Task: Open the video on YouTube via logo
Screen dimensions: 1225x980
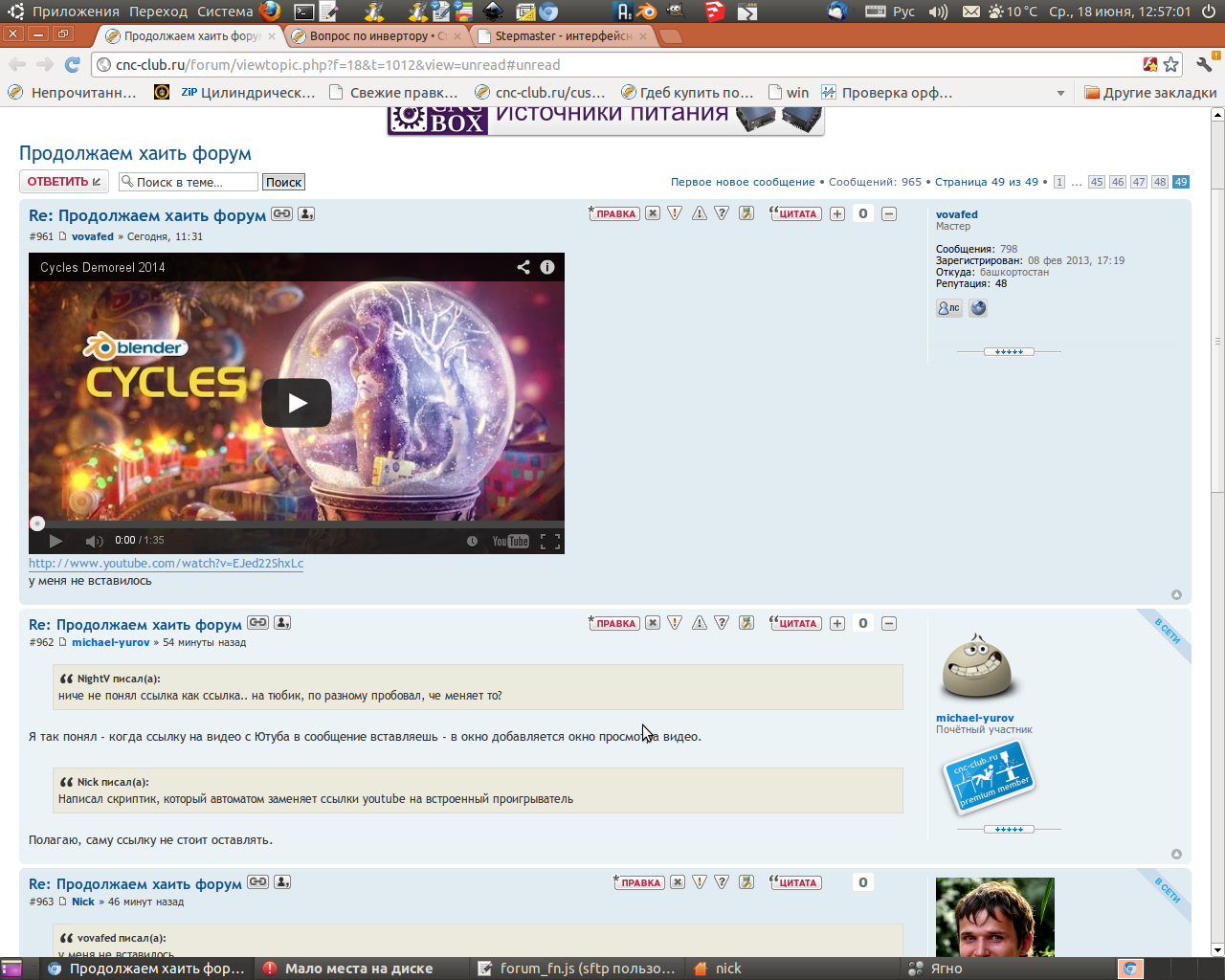Action: [x=510, y=541]
